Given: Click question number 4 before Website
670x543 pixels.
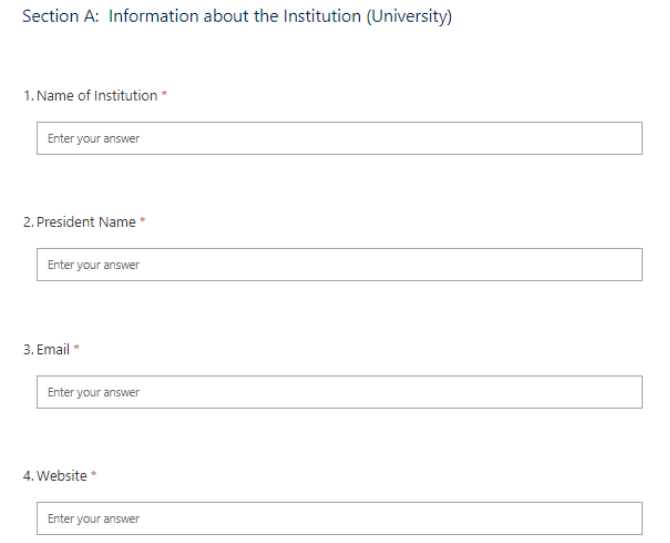Looking at the screenshot, I should (x=28, y=475).
